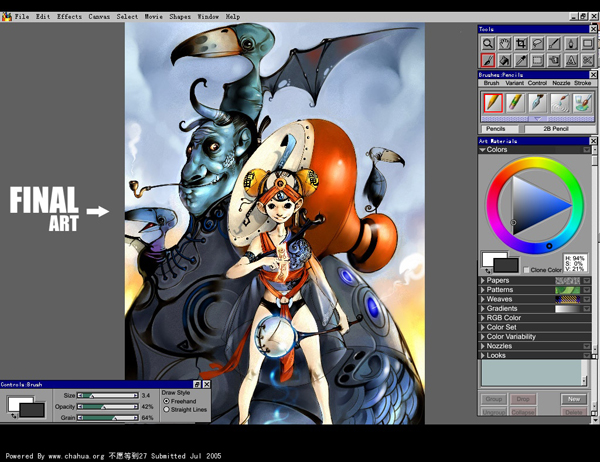The height and width of the screenshot is (462, 600).
Task: Click the Drop button
Action: point(523,399)
